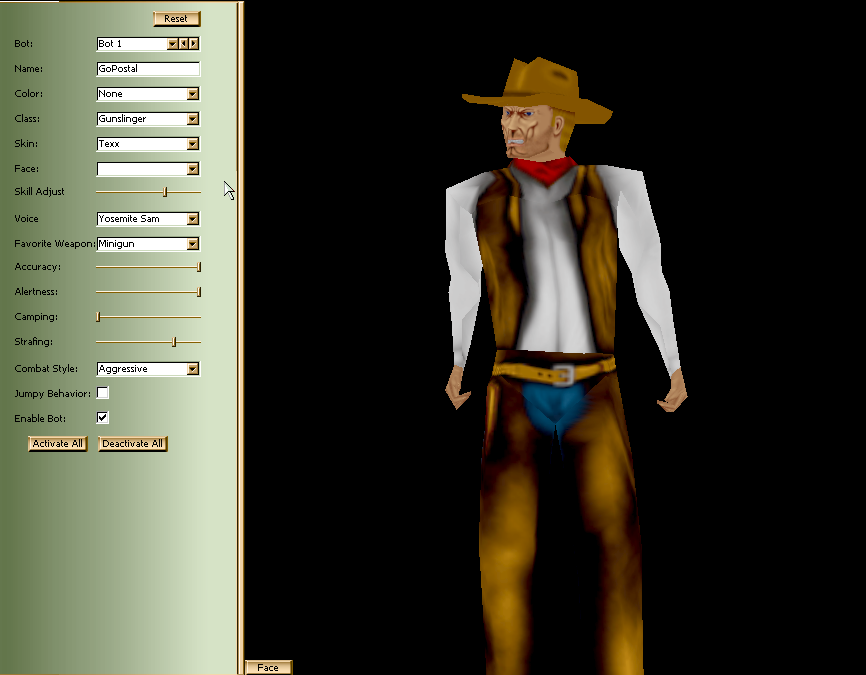Click the Name field containing GoPostal
866x675 pixels.
(148, 68)
